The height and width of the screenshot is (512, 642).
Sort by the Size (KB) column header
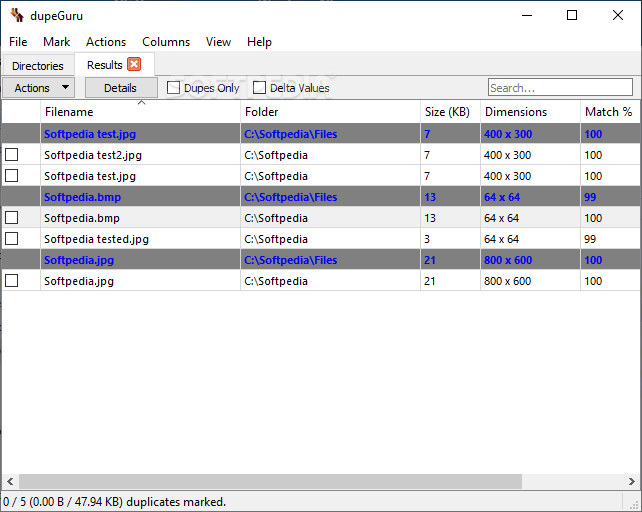point(450,112)
